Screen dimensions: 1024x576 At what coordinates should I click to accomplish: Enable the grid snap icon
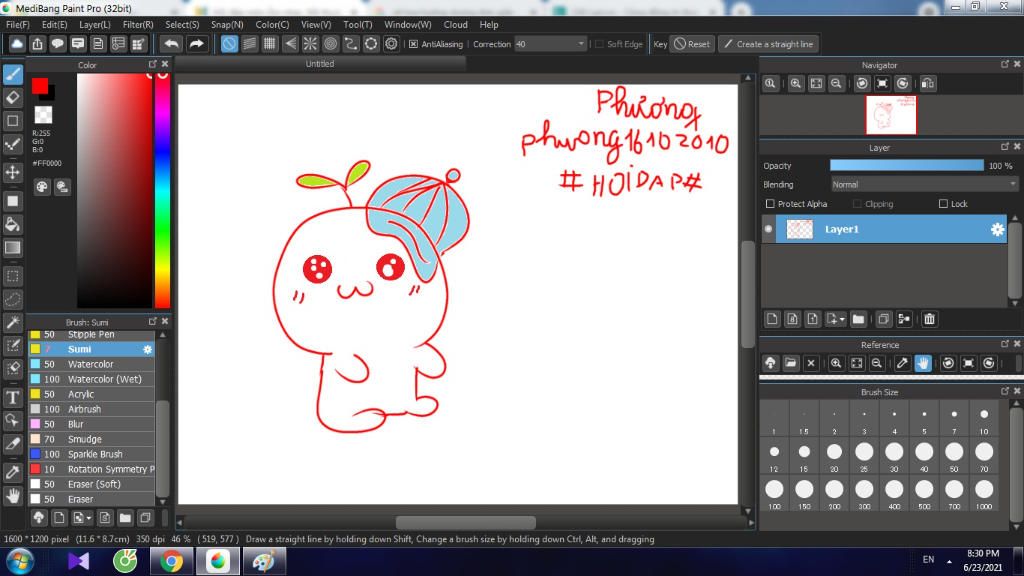pos(270,44)
